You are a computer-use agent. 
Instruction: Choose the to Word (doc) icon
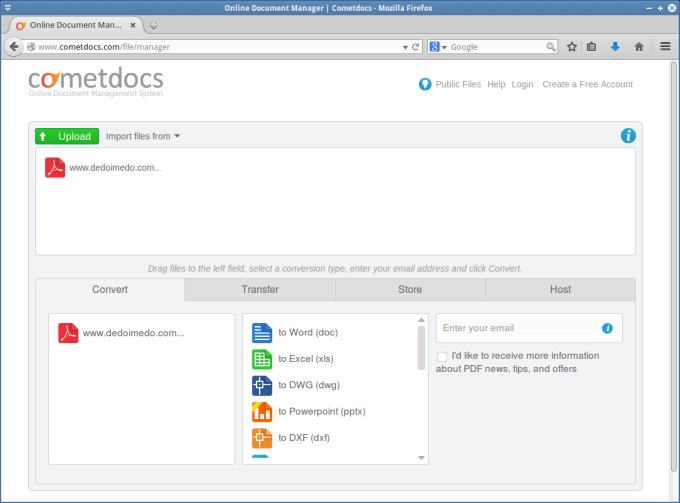point(262,333)
